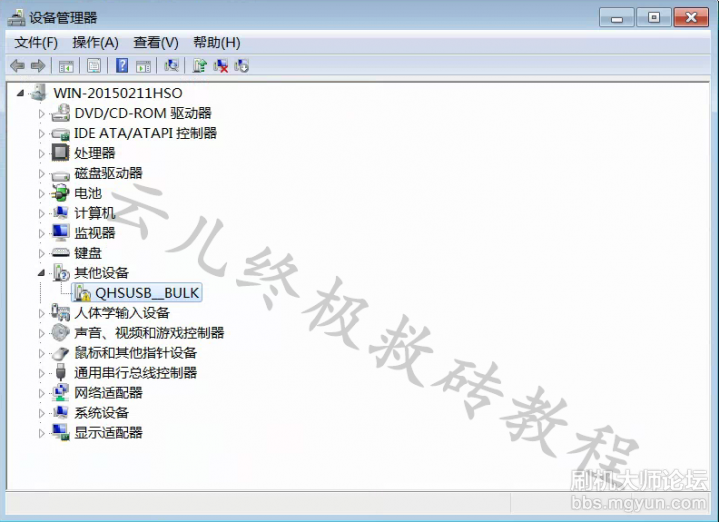Select the 其他设备 label
The image size is (719, 522).
tap(101, 273)
